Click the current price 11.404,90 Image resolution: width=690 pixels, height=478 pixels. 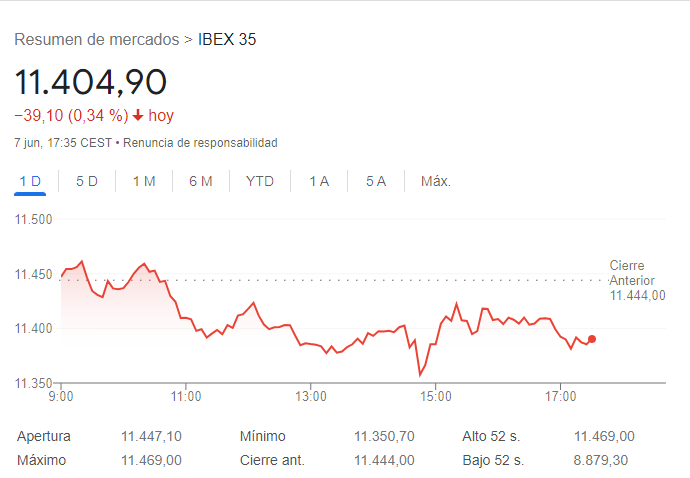tap(90, 82)
